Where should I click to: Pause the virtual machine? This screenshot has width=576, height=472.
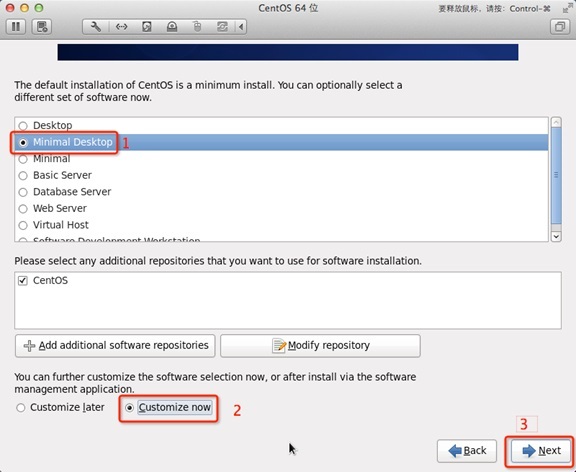pyautogui.click(x=16, y=26)
